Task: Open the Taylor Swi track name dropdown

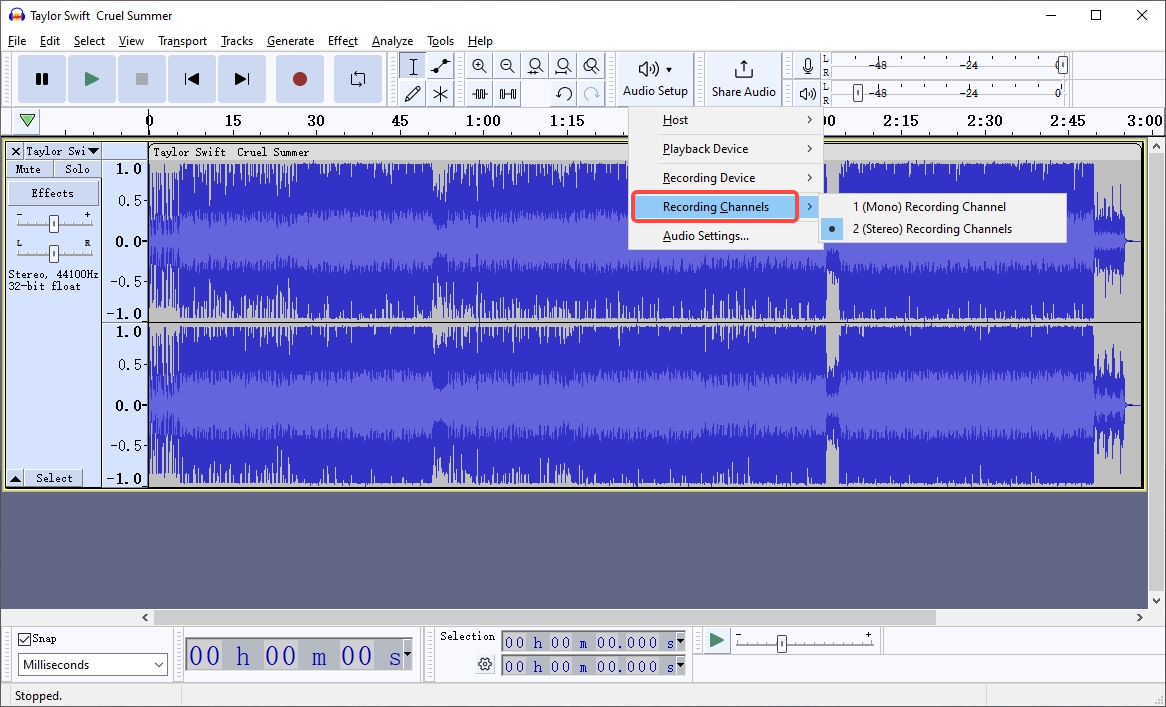Action: point(62,152)
